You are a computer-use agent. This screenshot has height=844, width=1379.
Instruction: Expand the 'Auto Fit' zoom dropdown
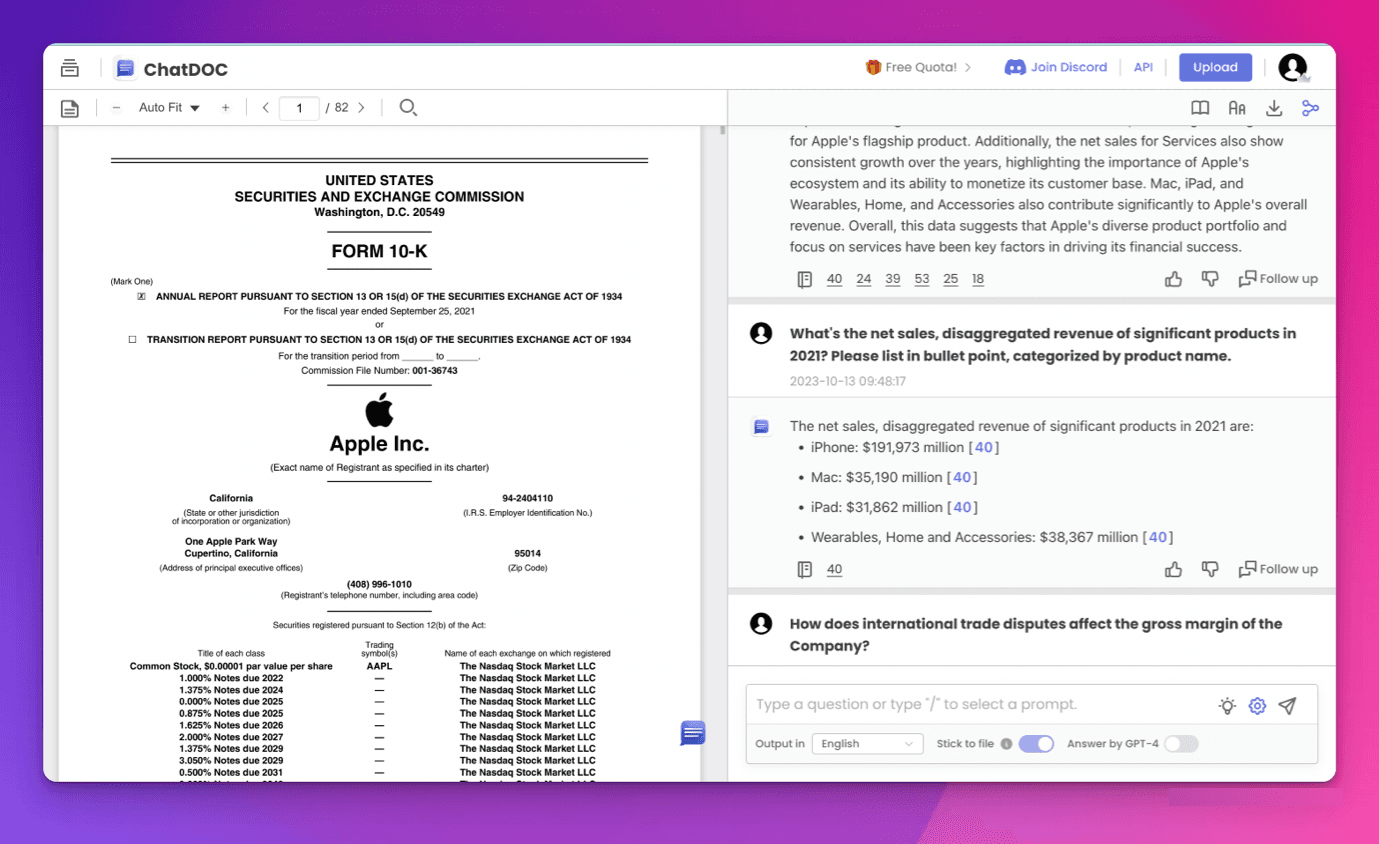pos(169,108)
